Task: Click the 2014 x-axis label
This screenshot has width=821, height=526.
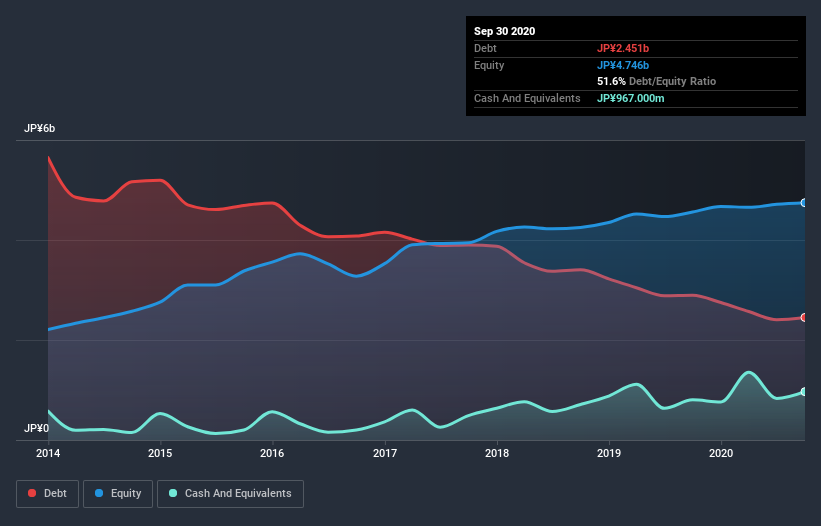Action: point(48,453)
